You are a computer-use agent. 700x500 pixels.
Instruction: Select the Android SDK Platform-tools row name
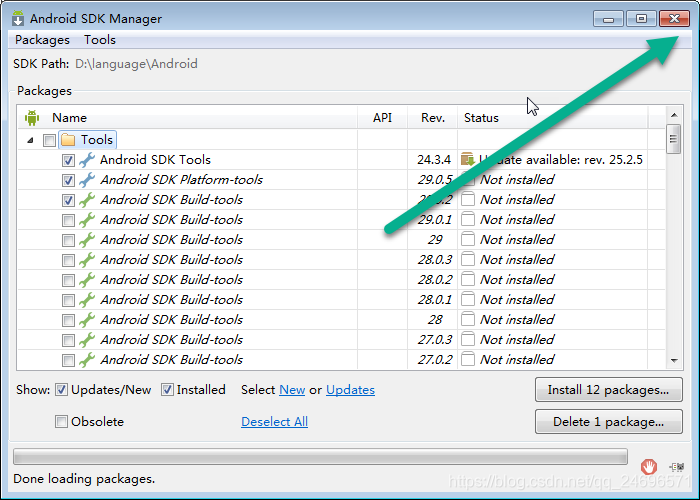coord(181,180)
